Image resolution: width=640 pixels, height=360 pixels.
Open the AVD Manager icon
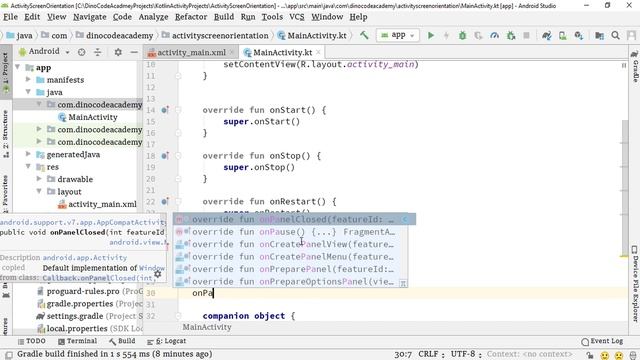point(562,36)
